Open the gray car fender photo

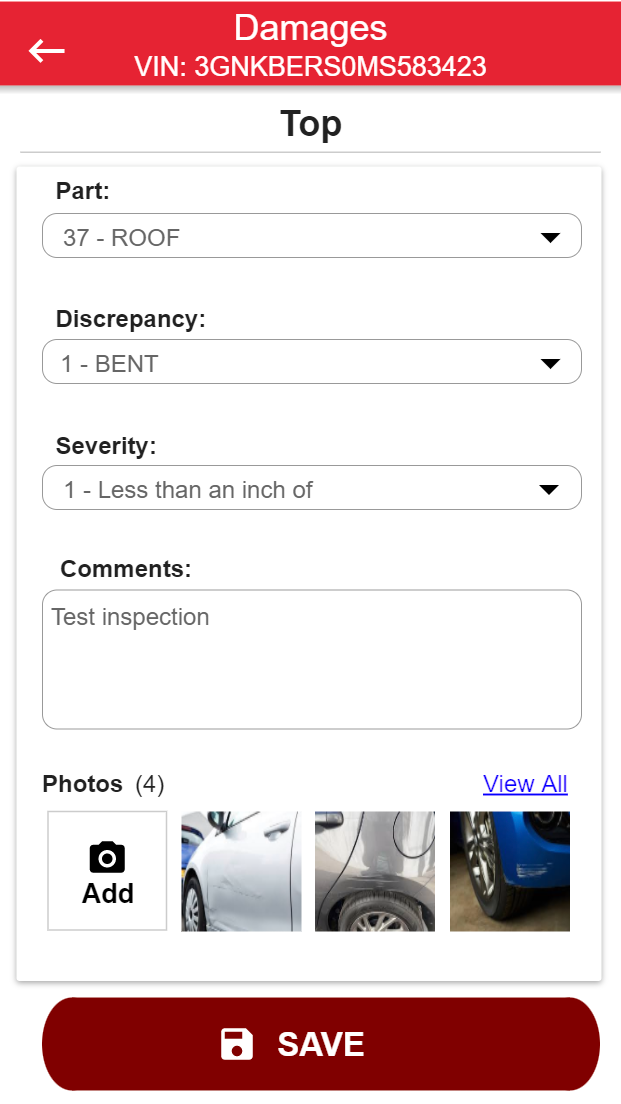pyautogui.click(x=375, y=871)
